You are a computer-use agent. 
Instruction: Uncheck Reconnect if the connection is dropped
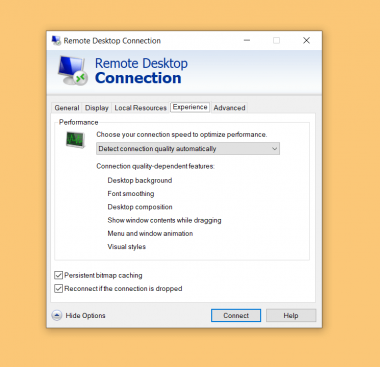pyautogui.click(x=58, y=289)
